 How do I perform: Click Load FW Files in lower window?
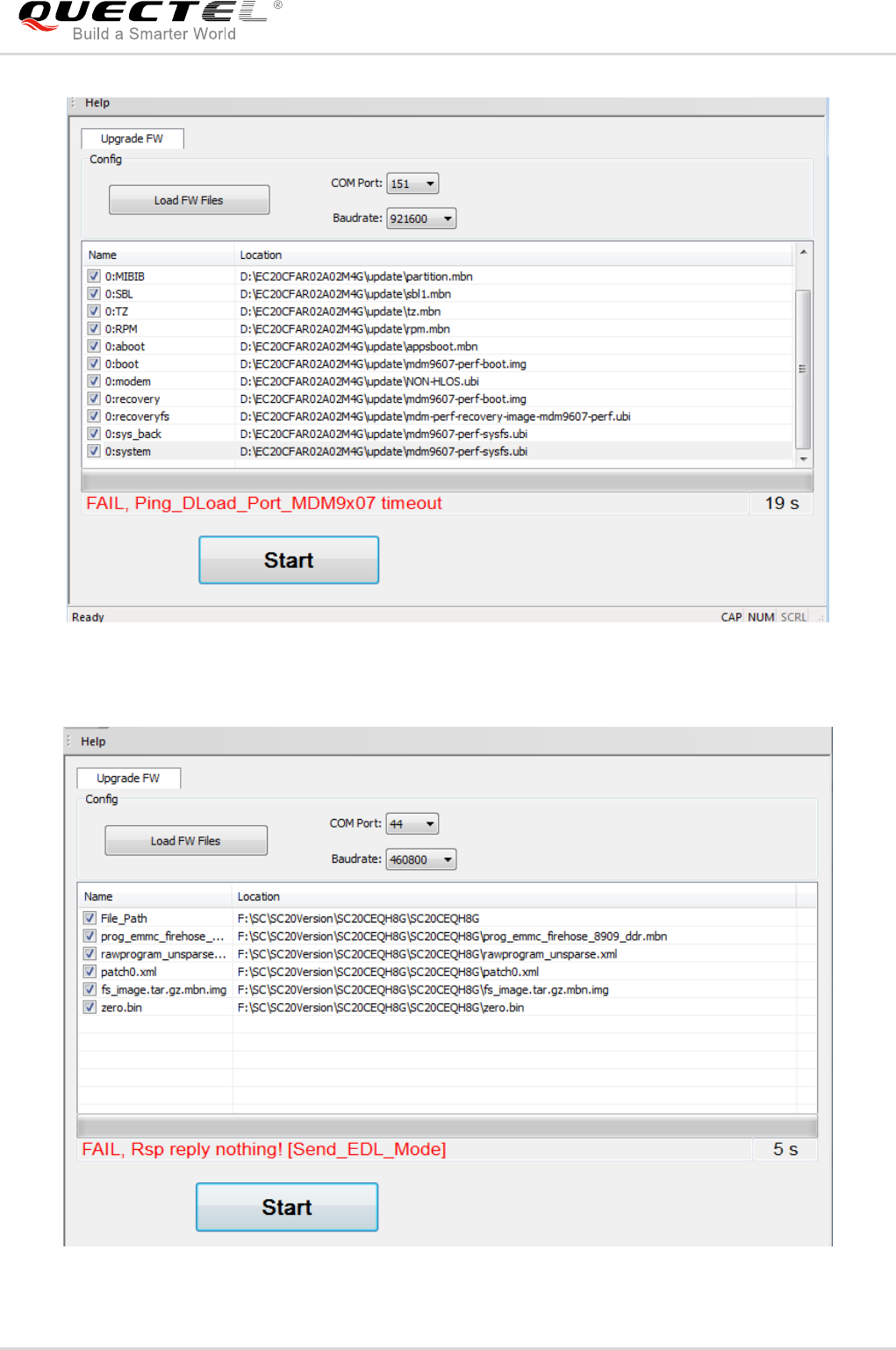[x=186, y=841]
